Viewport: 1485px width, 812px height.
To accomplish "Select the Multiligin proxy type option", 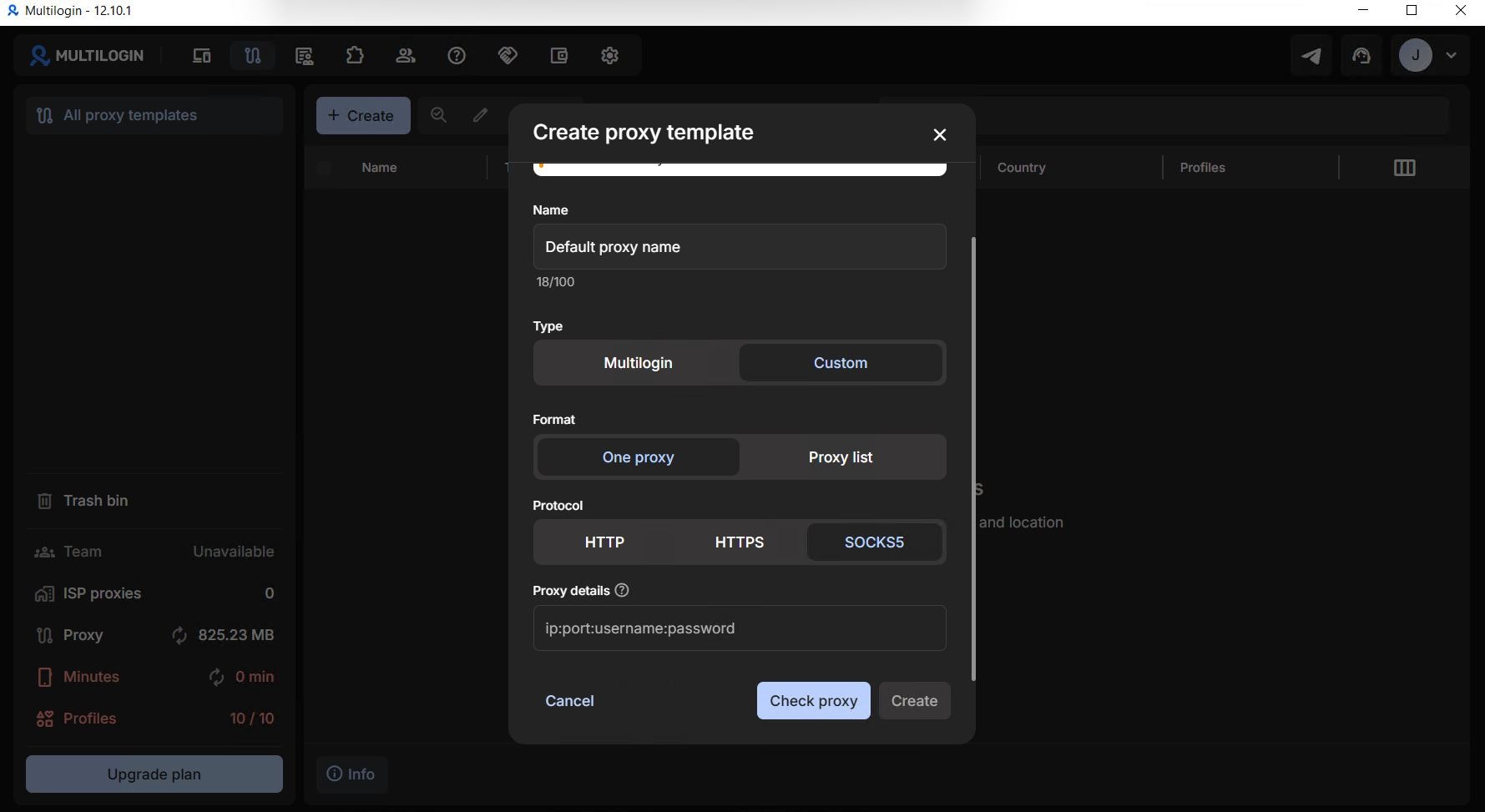I will pyautogui.click(x=639, y=363).
